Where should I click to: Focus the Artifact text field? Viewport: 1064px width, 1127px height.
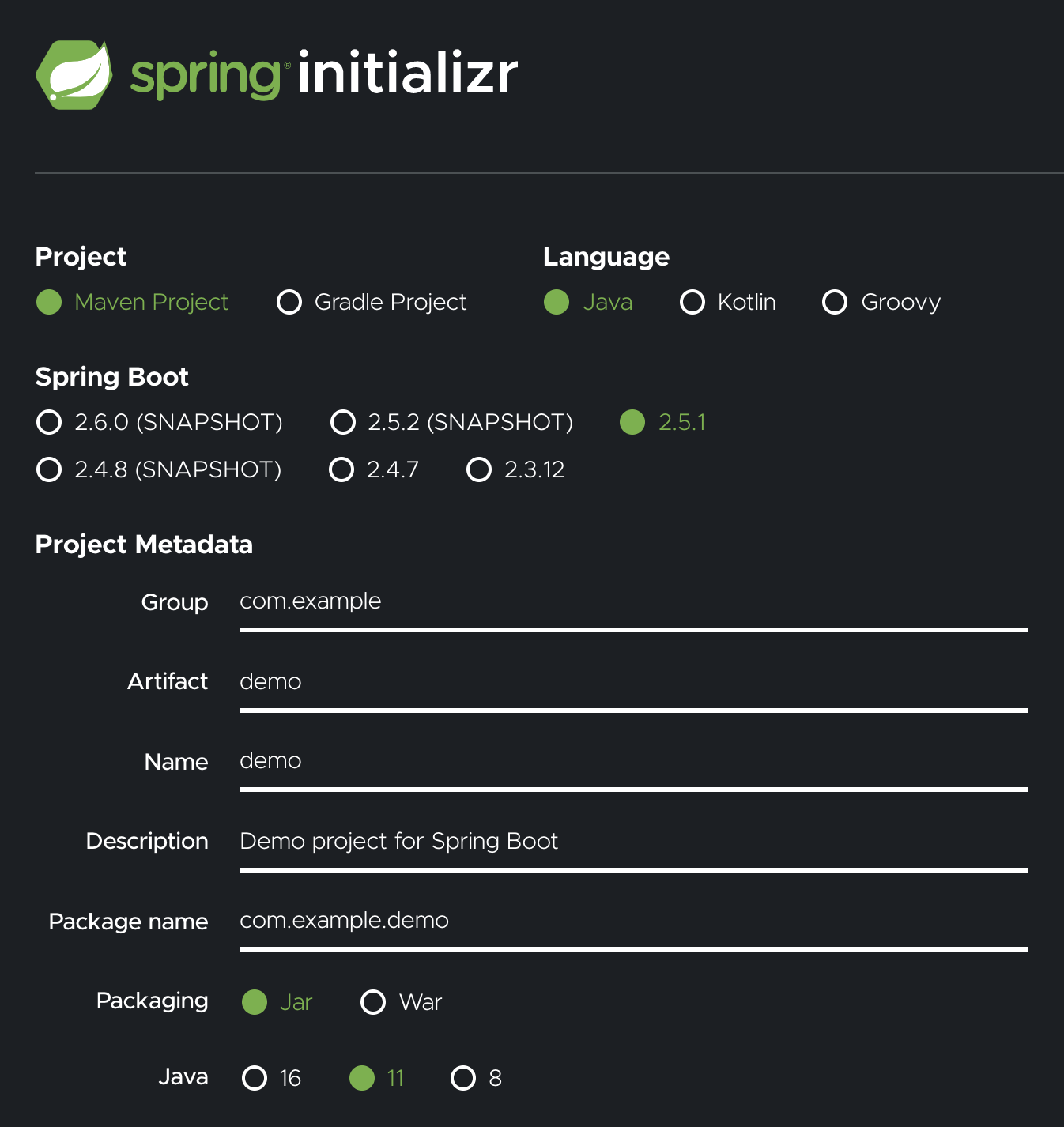coord(632,682)
